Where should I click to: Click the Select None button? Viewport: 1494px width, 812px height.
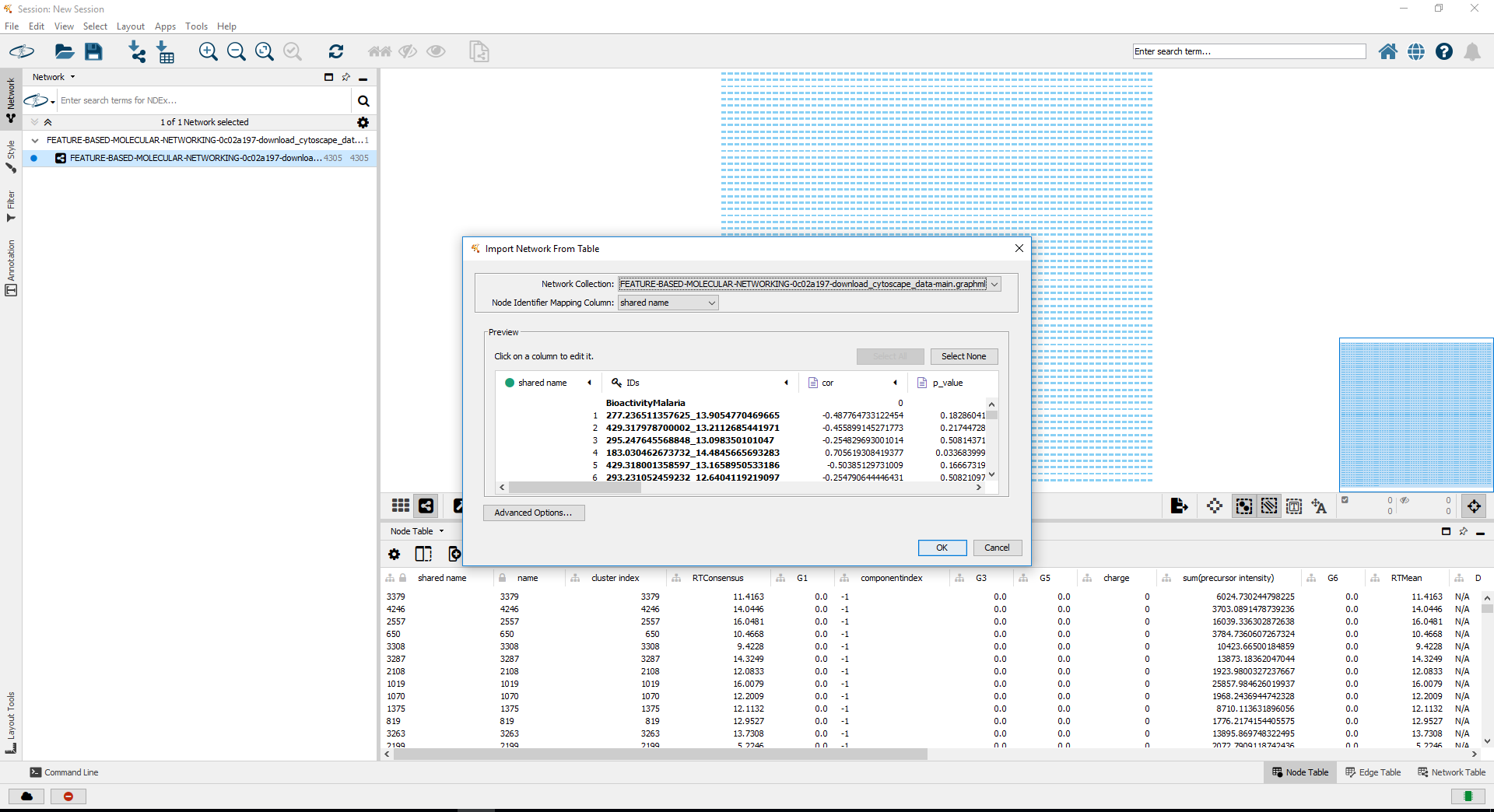(964, 356)
